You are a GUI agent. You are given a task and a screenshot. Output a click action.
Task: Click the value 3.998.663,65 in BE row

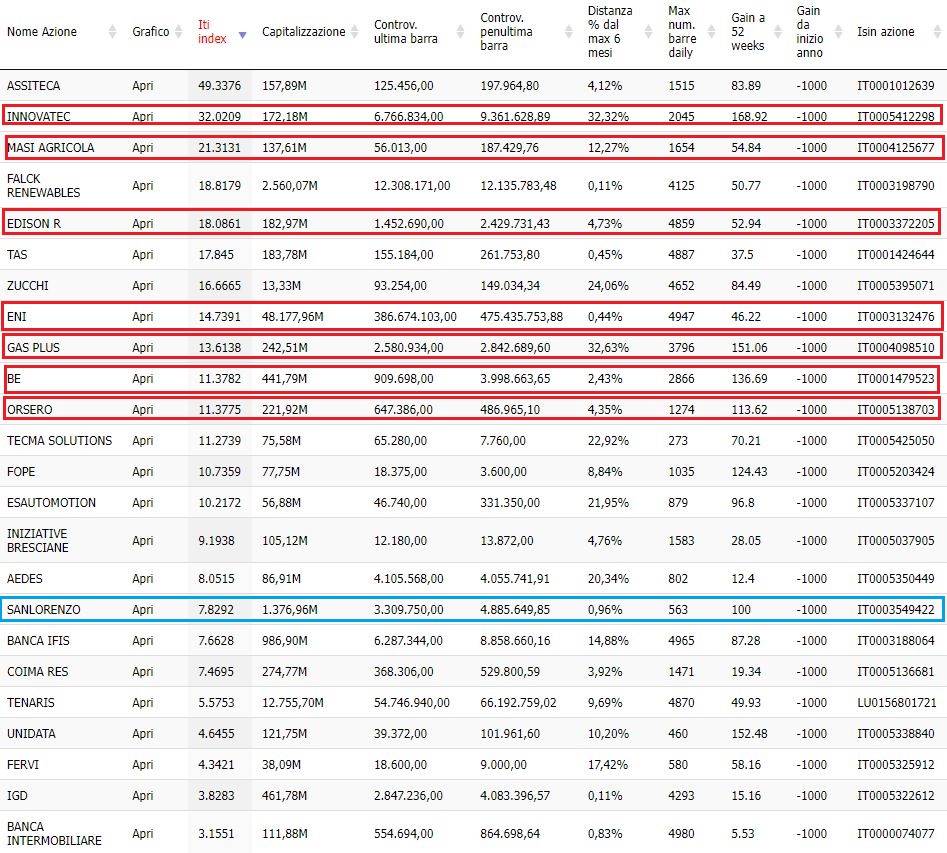tap(515, 379)
